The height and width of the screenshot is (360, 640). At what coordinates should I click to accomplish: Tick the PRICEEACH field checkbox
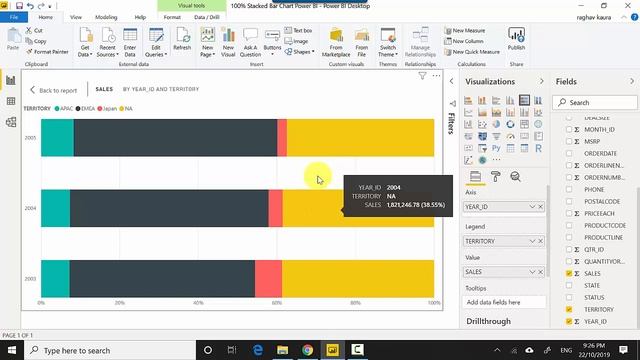click(569, 213)
